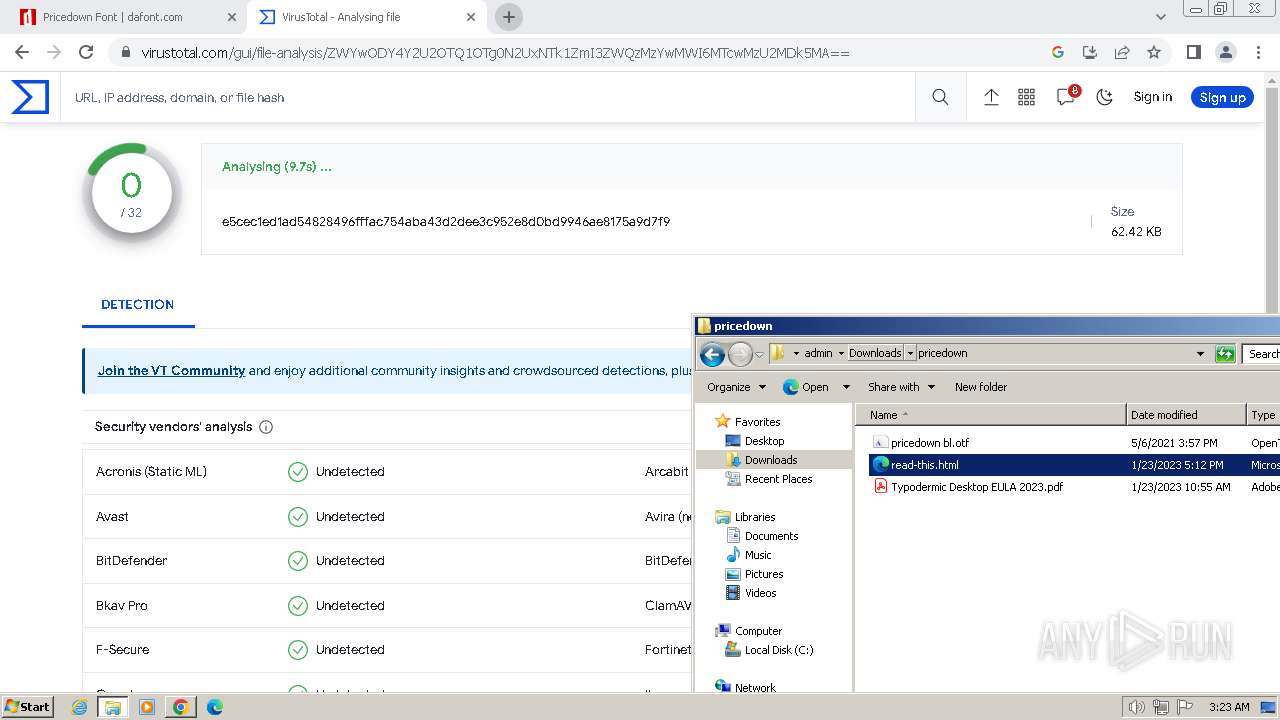Click the search magnifier icon in VirusTotal
Screen dimensions: 1280x720
click(940, 97)
